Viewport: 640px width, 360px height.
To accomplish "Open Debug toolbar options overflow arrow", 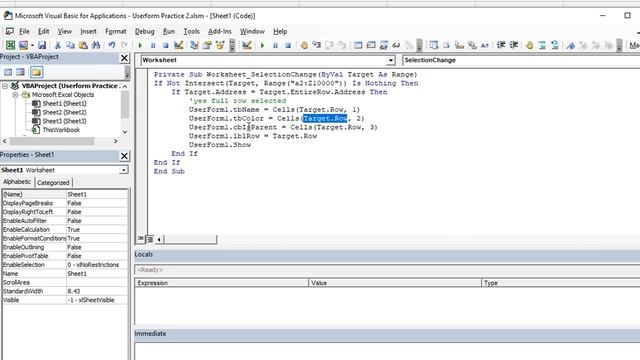I will coord(419,45).
